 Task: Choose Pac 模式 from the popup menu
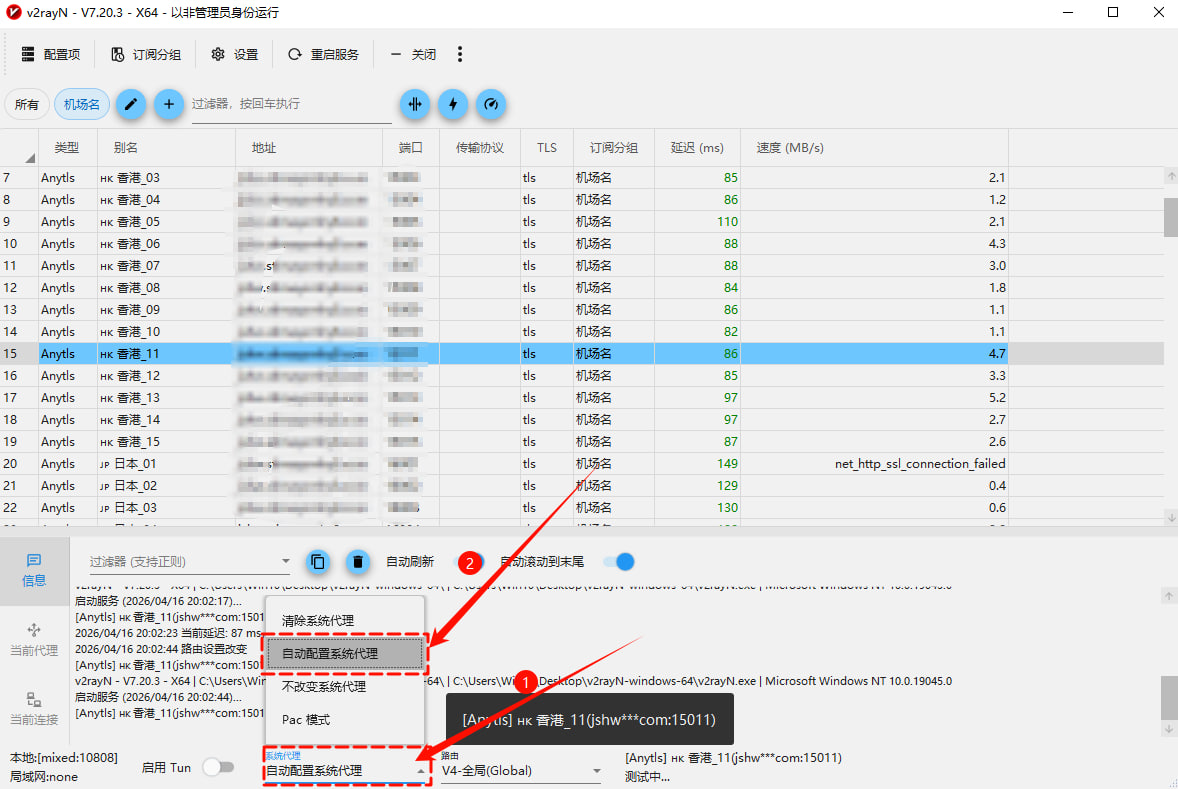pyautogui.click(x=346, y=720)
